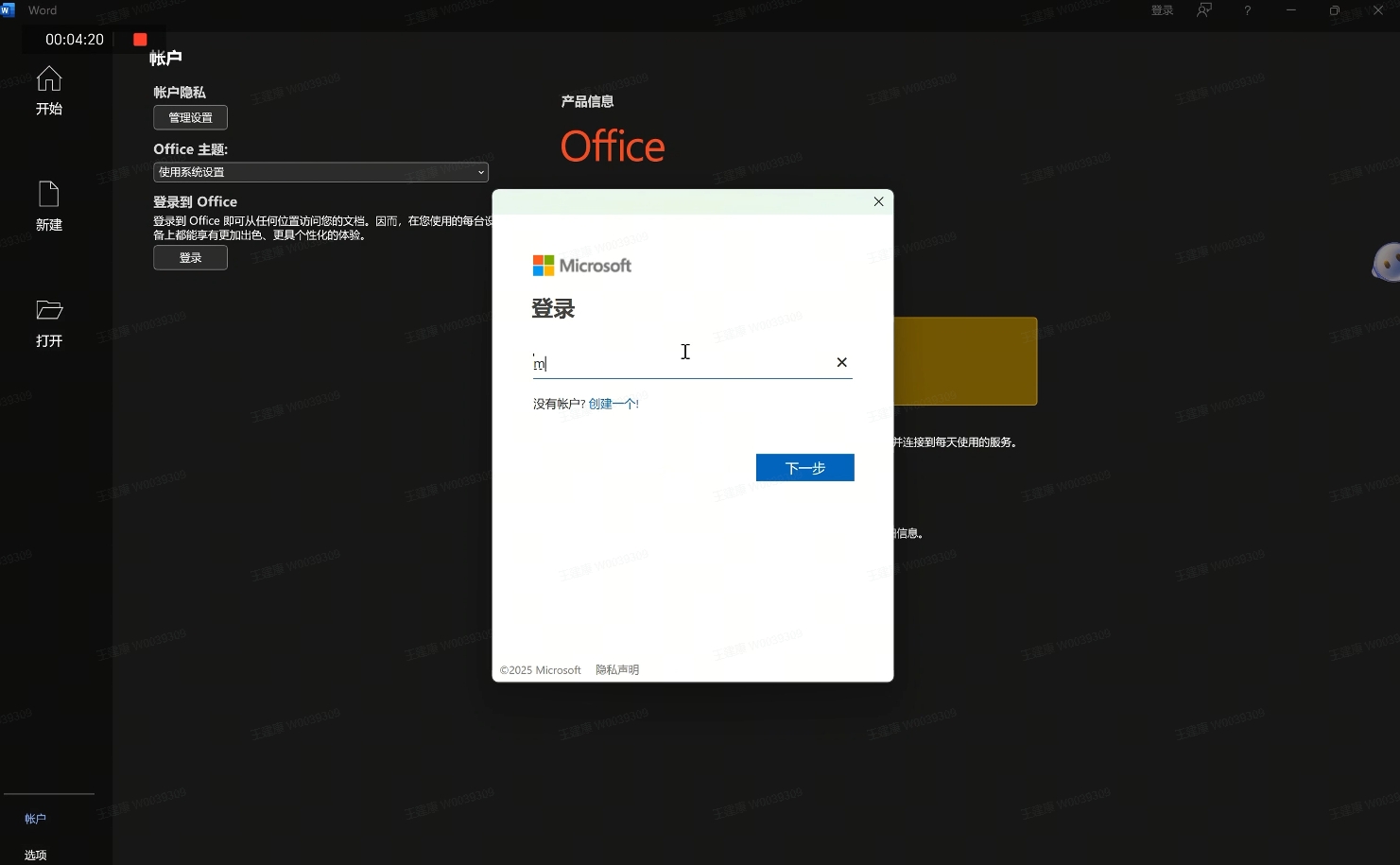This screenshot has width=1400, height=865.
Task: Open the folder icon labeled 打开
Action: (x=49, y=310)
